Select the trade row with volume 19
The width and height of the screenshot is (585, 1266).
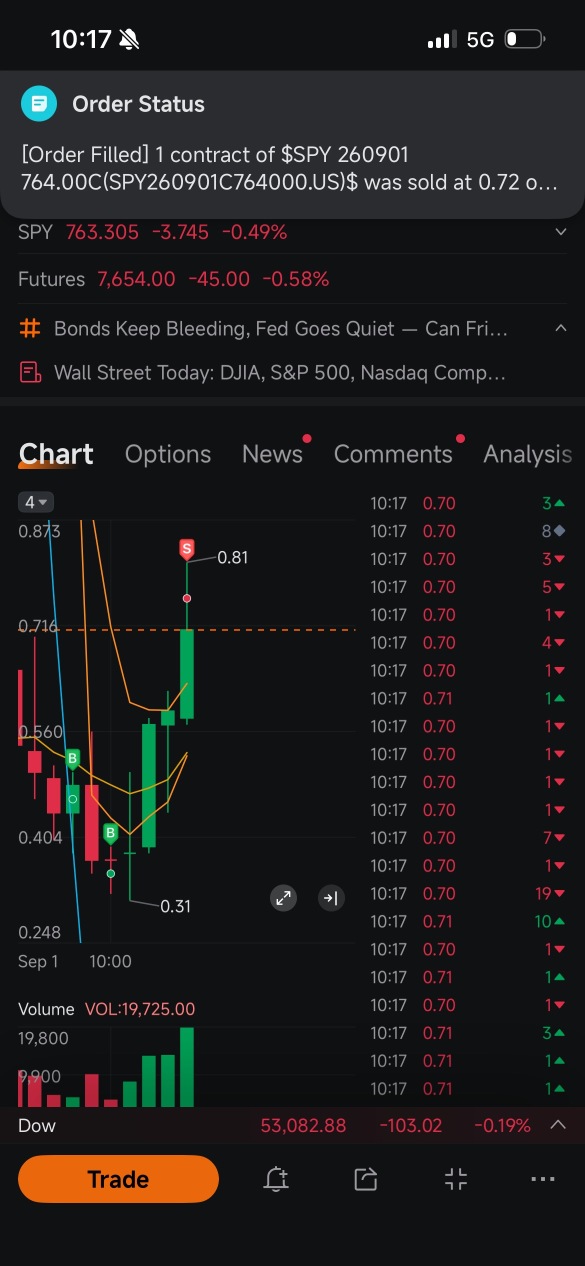tap(469, 893)
